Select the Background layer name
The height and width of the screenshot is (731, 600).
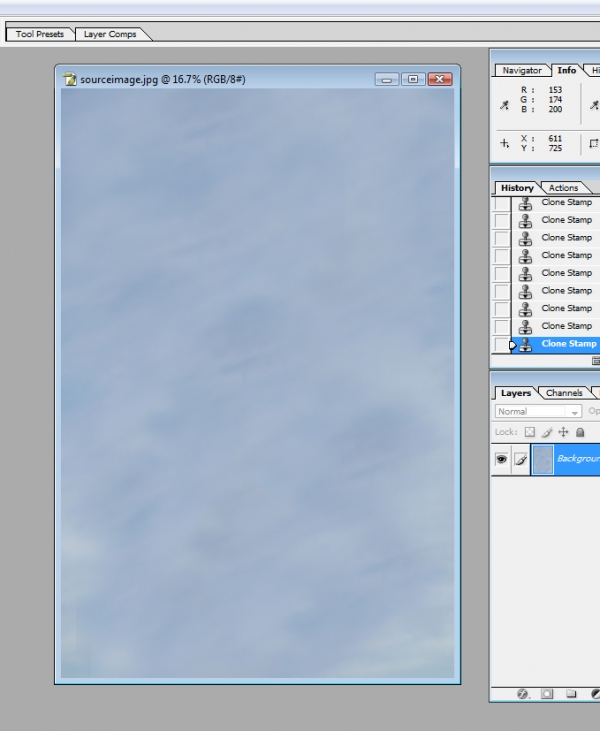[578, 459]
